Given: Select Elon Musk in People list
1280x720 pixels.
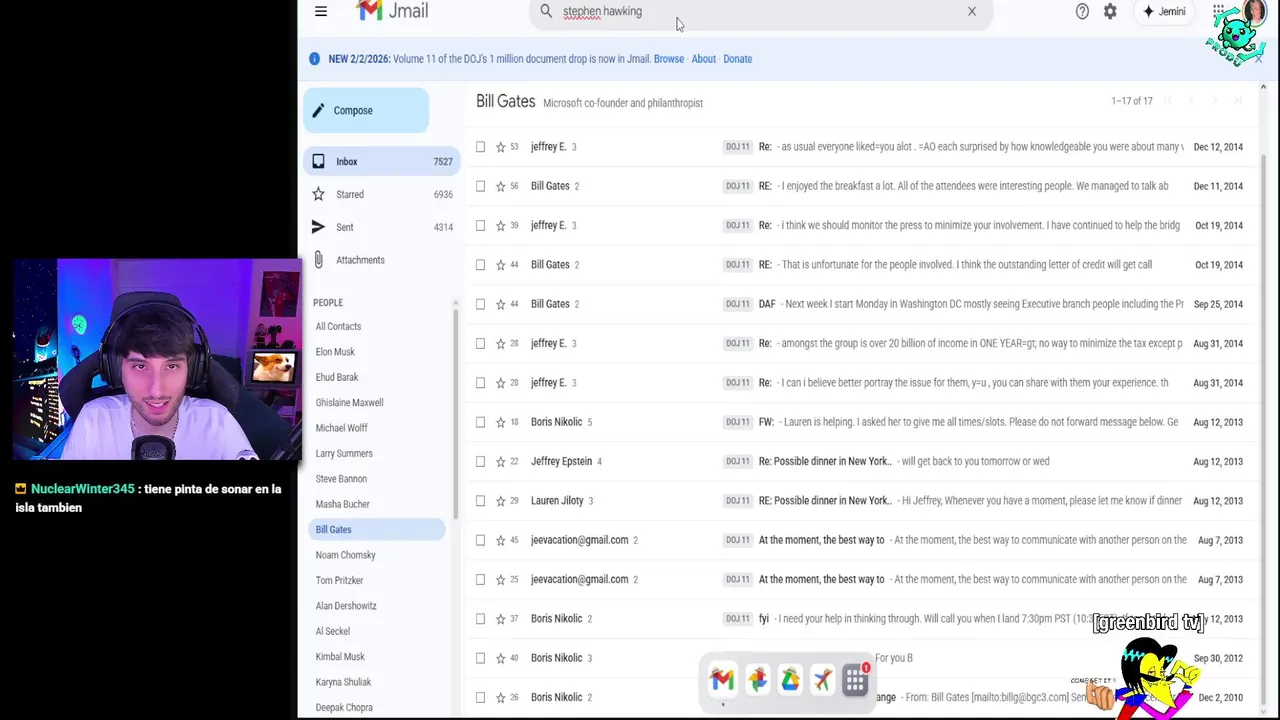Looking at the screenshot, I should (x=335, y=352).
